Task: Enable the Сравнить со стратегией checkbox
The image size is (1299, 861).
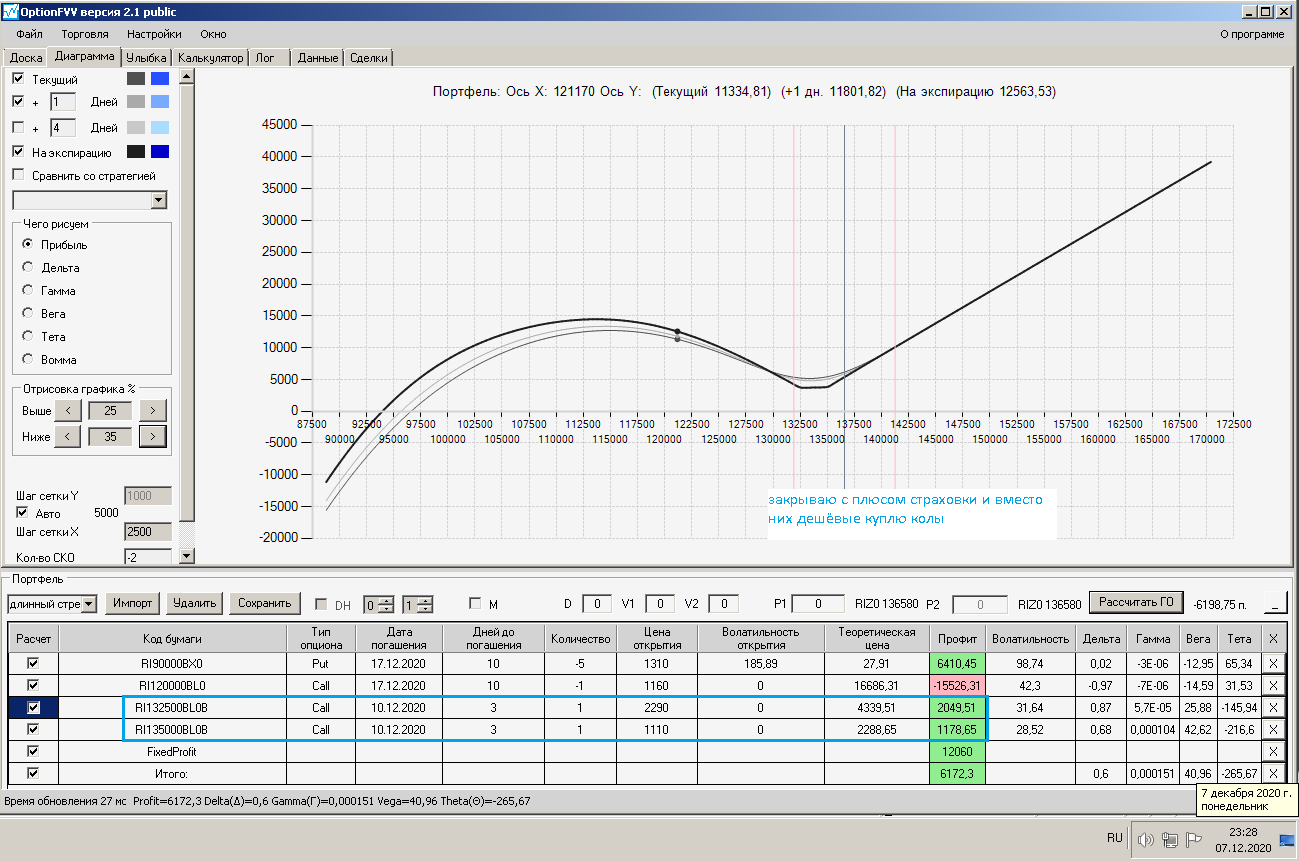Action: [19, 175]
